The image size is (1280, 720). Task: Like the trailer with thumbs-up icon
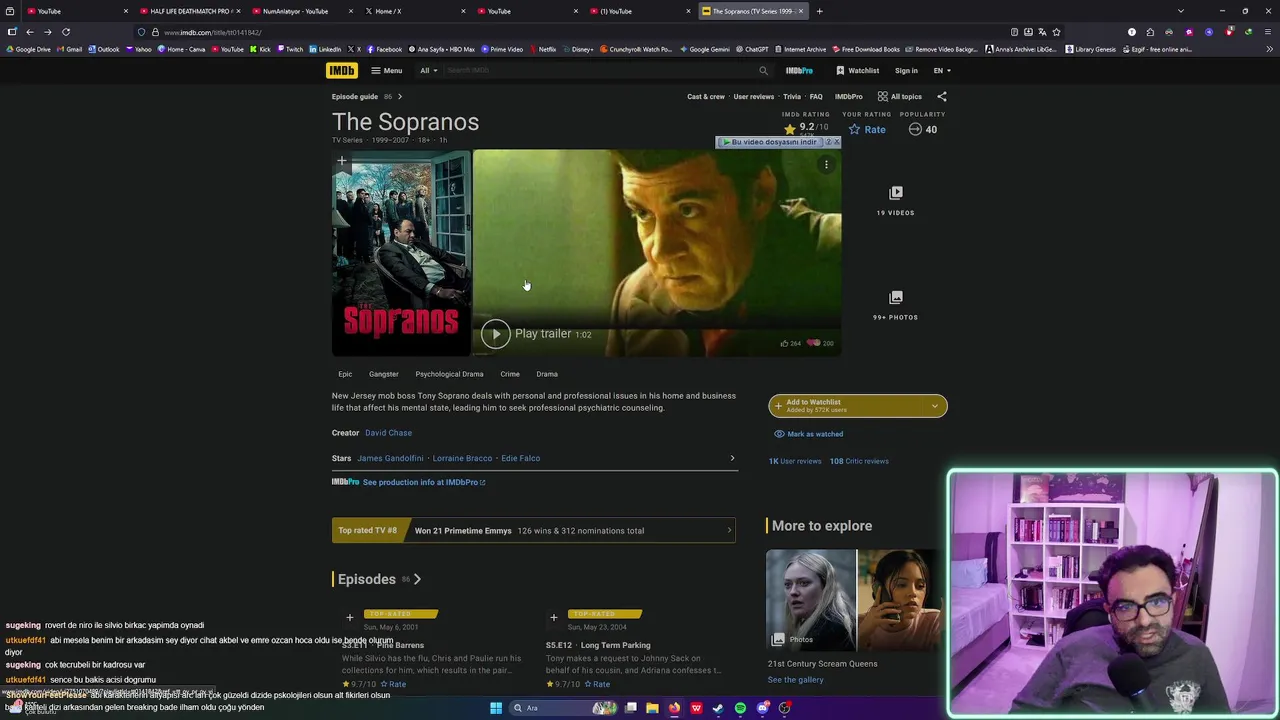click(x=784, y=343)
